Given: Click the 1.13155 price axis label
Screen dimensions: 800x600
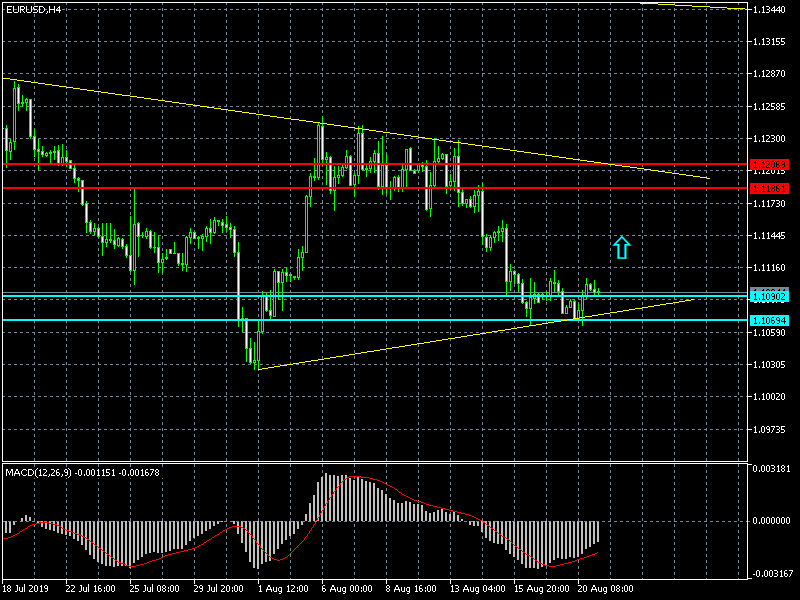Looking at the screenshot, I should (769, 42).
